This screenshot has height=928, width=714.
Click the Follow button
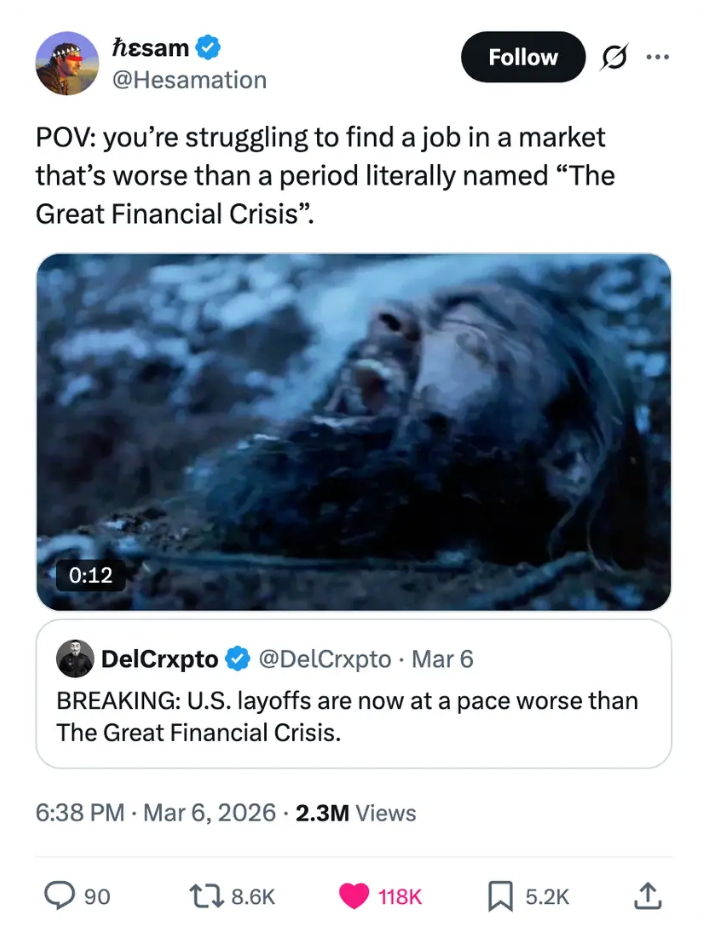coord(522,58)
